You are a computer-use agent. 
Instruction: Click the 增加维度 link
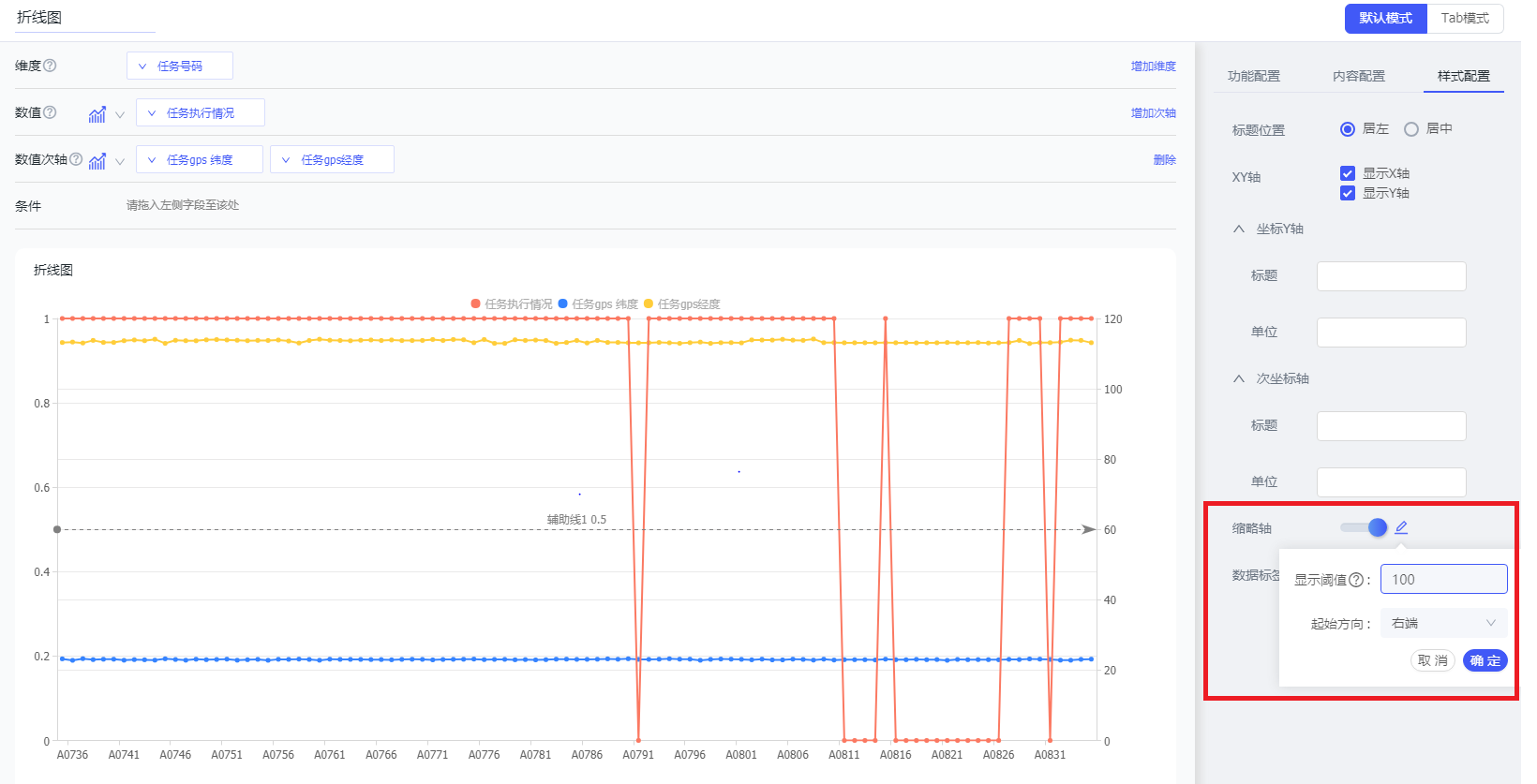click(1154, 67)
